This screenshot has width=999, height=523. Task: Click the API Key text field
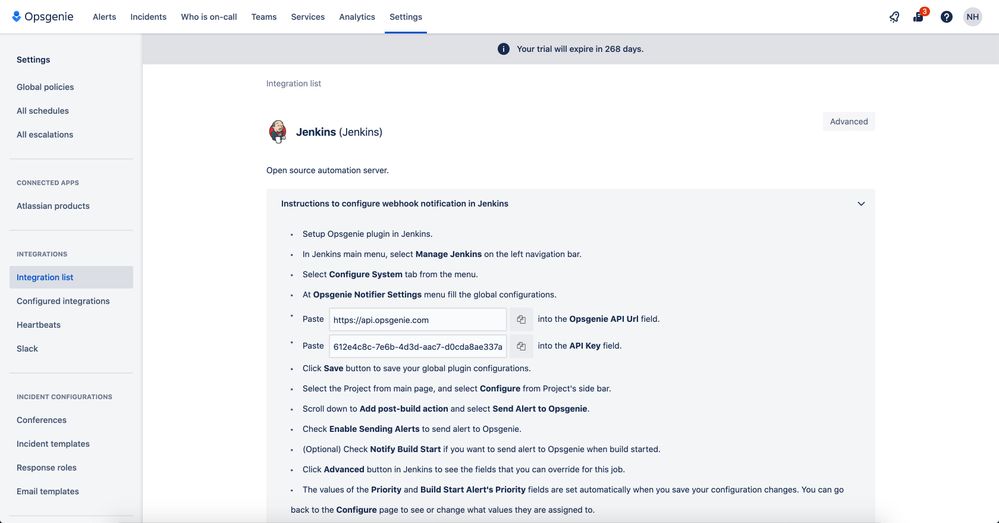pos(418,347)
